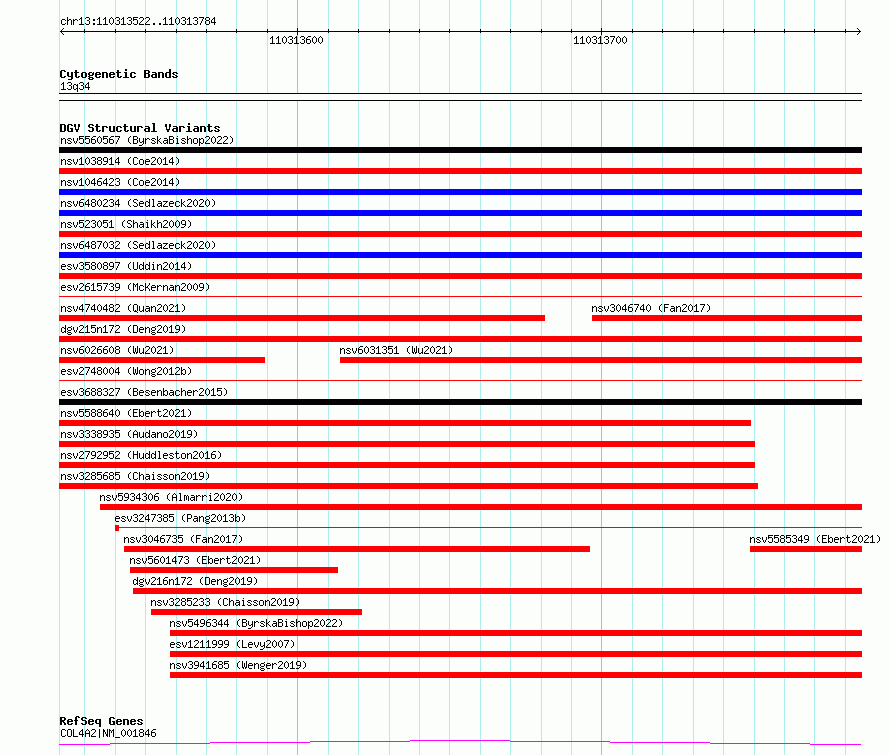Select nsv6026608 (Wu2021) label
890x755 pixels.
[x=117, y=350]
